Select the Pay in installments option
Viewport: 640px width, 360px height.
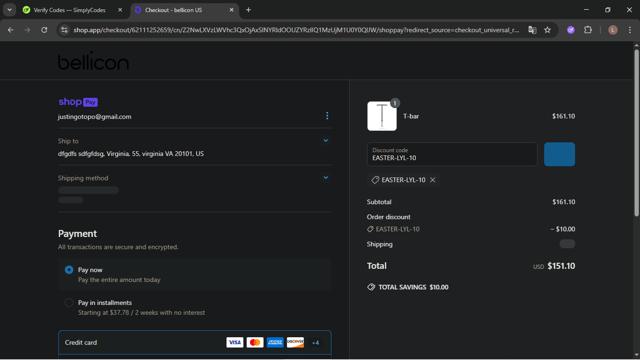[69, 303]
